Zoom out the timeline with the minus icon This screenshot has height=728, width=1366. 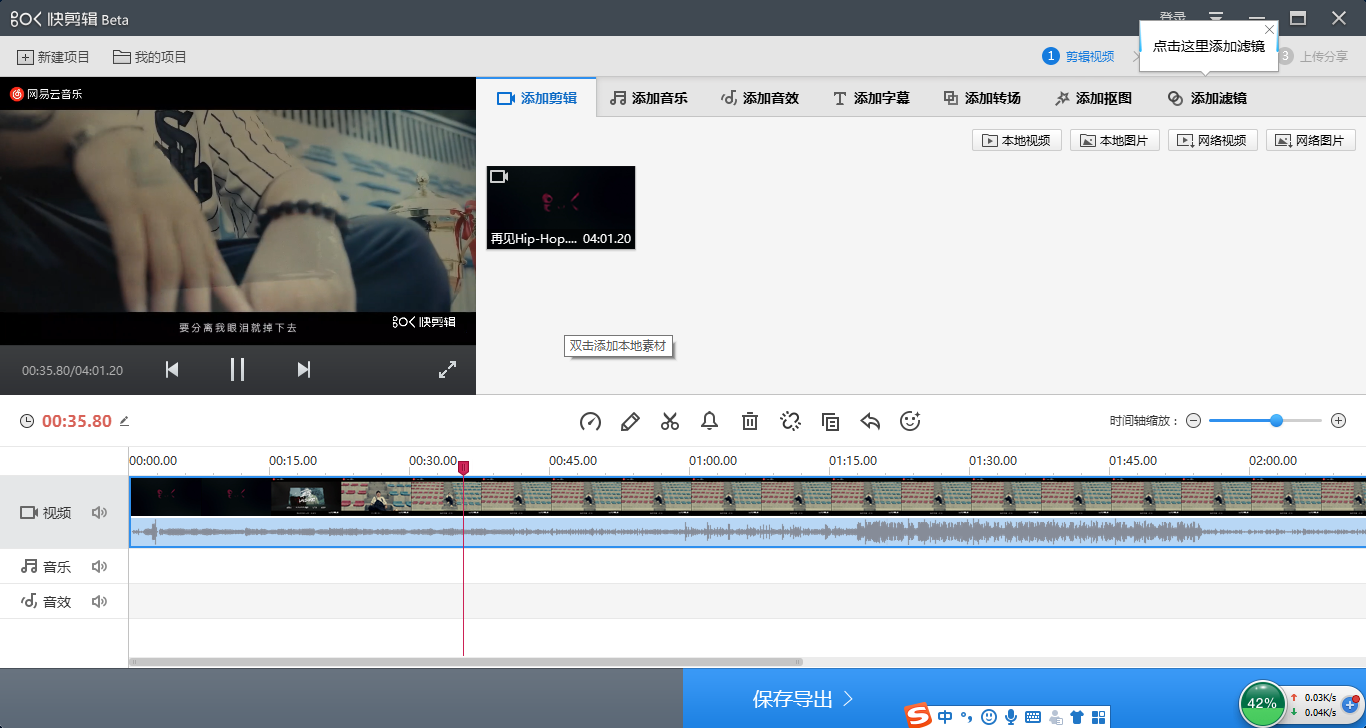(1193, 421)
